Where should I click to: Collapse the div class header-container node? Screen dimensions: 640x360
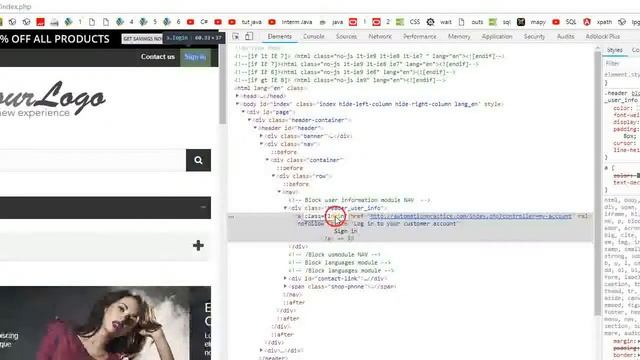coord(249,120)
